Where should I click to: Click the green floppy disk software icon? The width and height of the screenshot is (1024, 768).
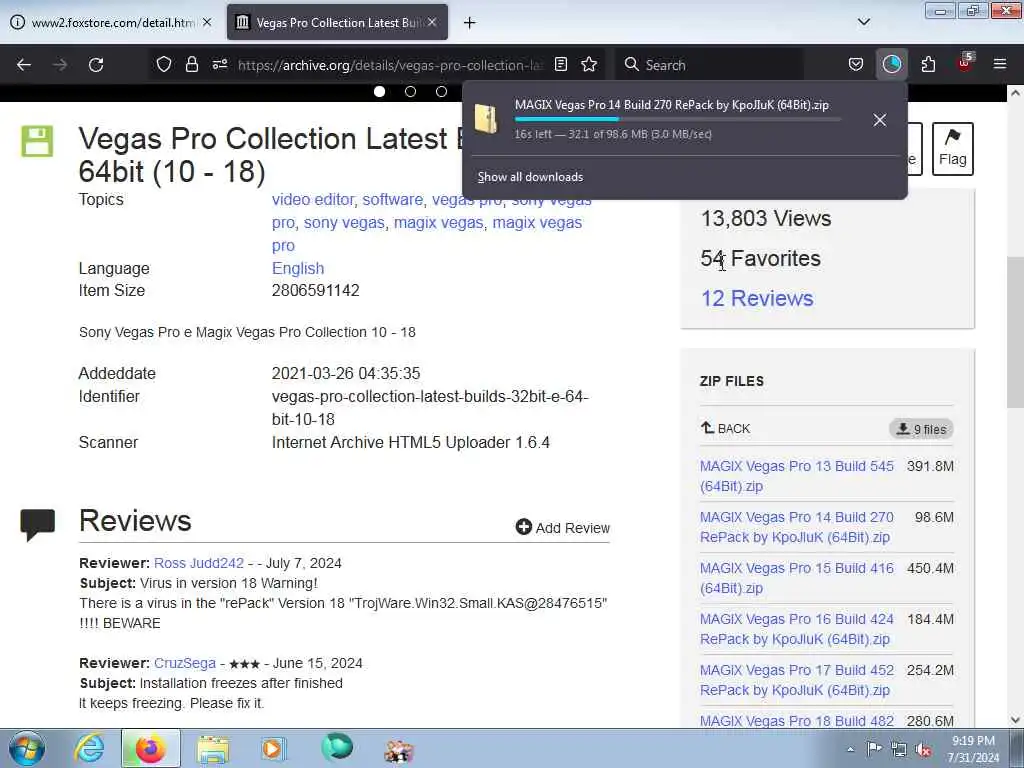pyautogui.click(x=37, y=141)
